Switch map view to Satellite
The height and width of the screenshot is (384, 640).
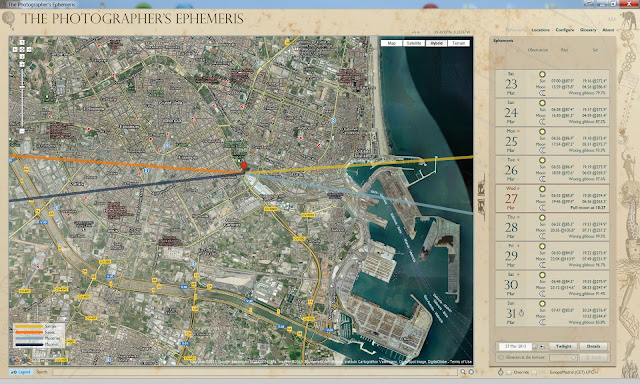414,43
